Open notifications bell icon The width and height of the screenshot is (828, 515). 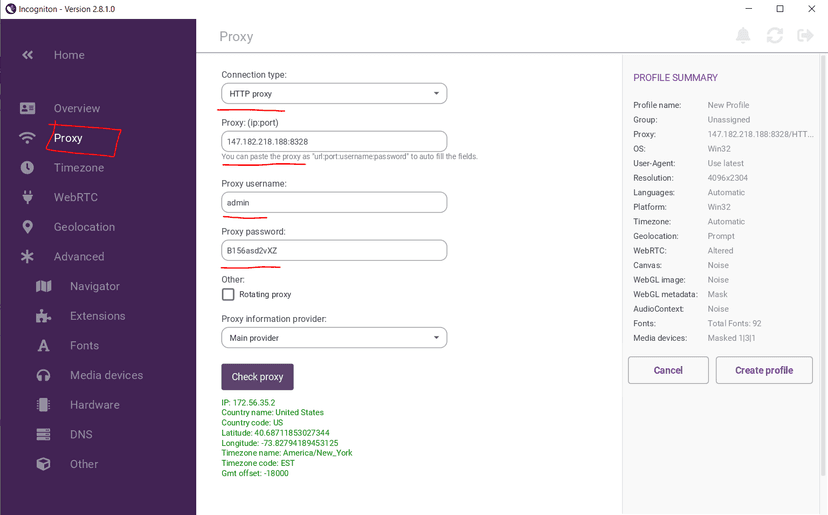pyautogui.click(x=743, y=36)
